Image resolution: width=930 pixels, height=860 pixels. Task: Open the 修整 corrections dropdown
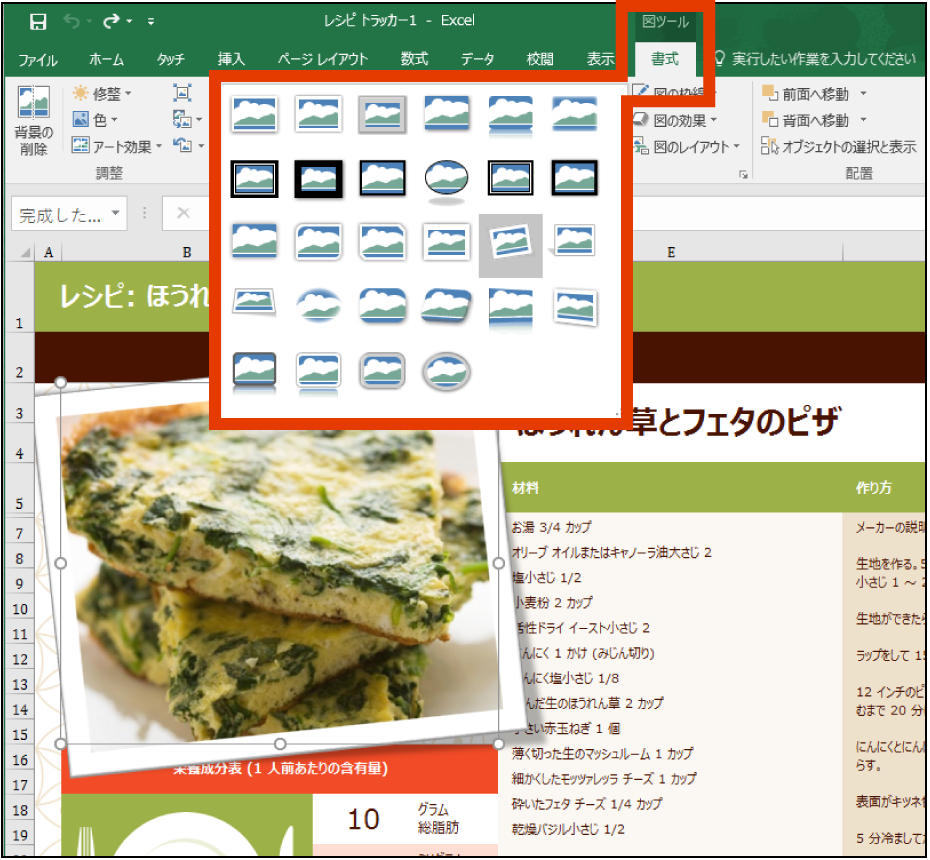(101, 94)
